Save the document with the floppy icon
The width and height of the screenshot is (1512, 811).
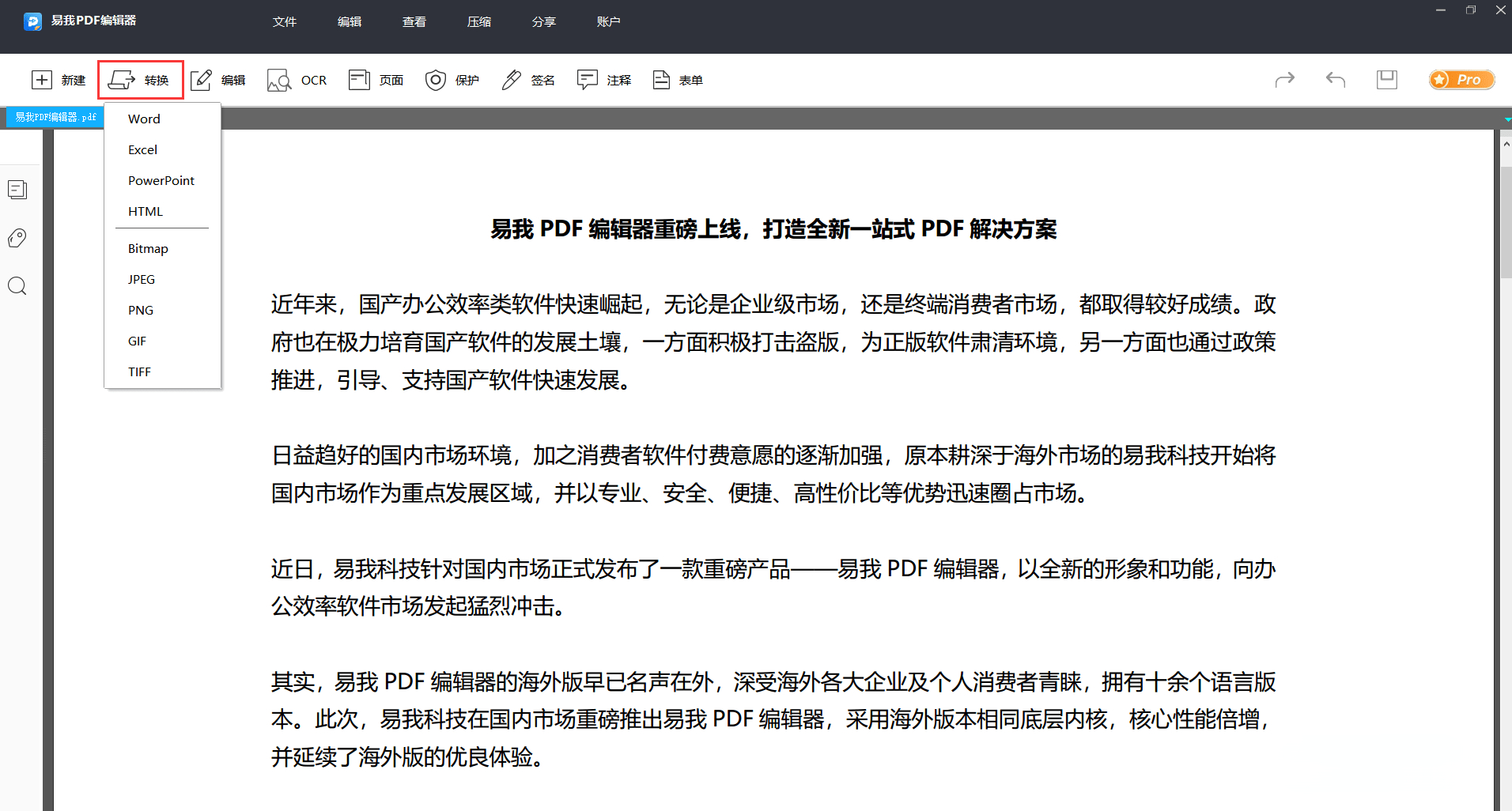click(x=1387, y=79)
